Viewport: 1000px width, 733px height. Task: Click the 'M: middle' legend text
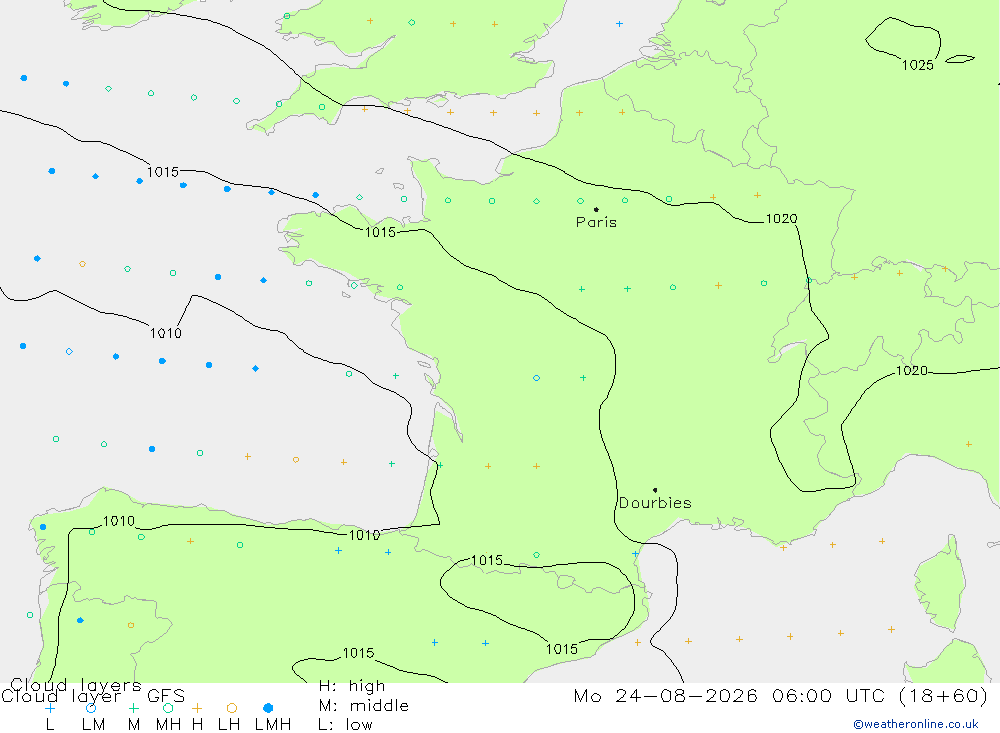(364, 706)
